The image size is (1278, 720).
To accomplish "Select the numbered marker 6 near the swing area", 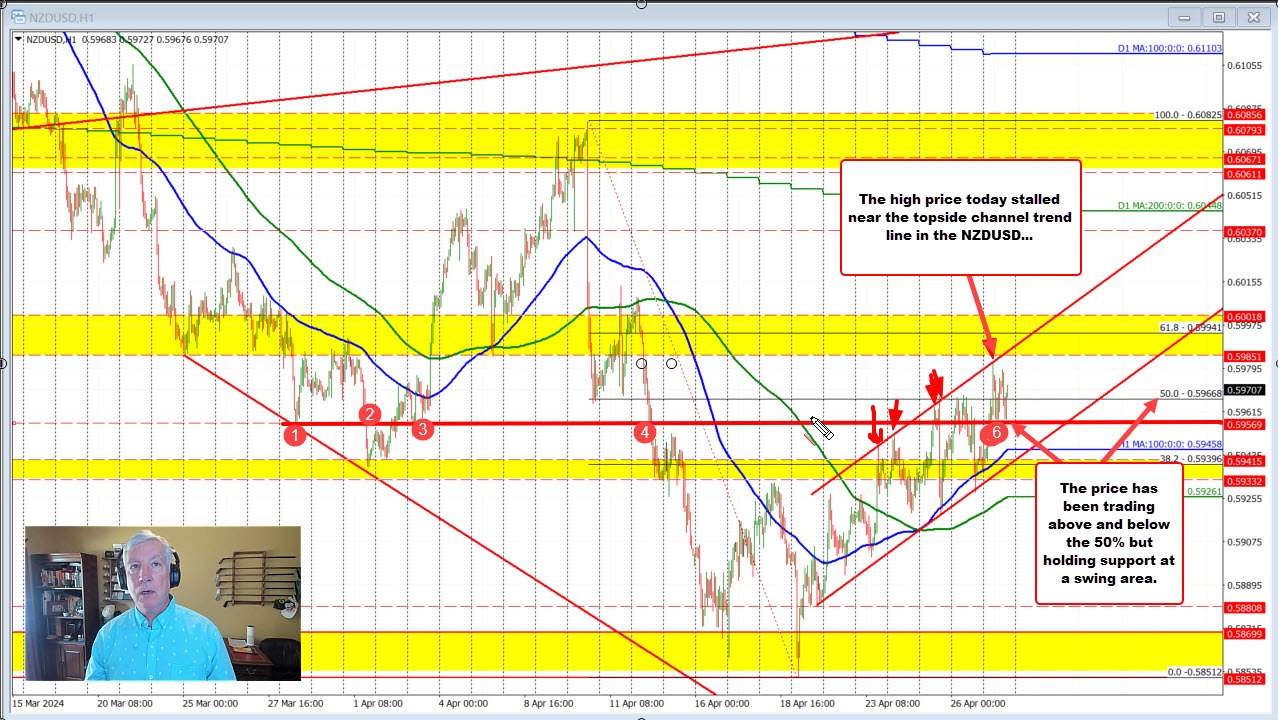I will tap(994, 433).
